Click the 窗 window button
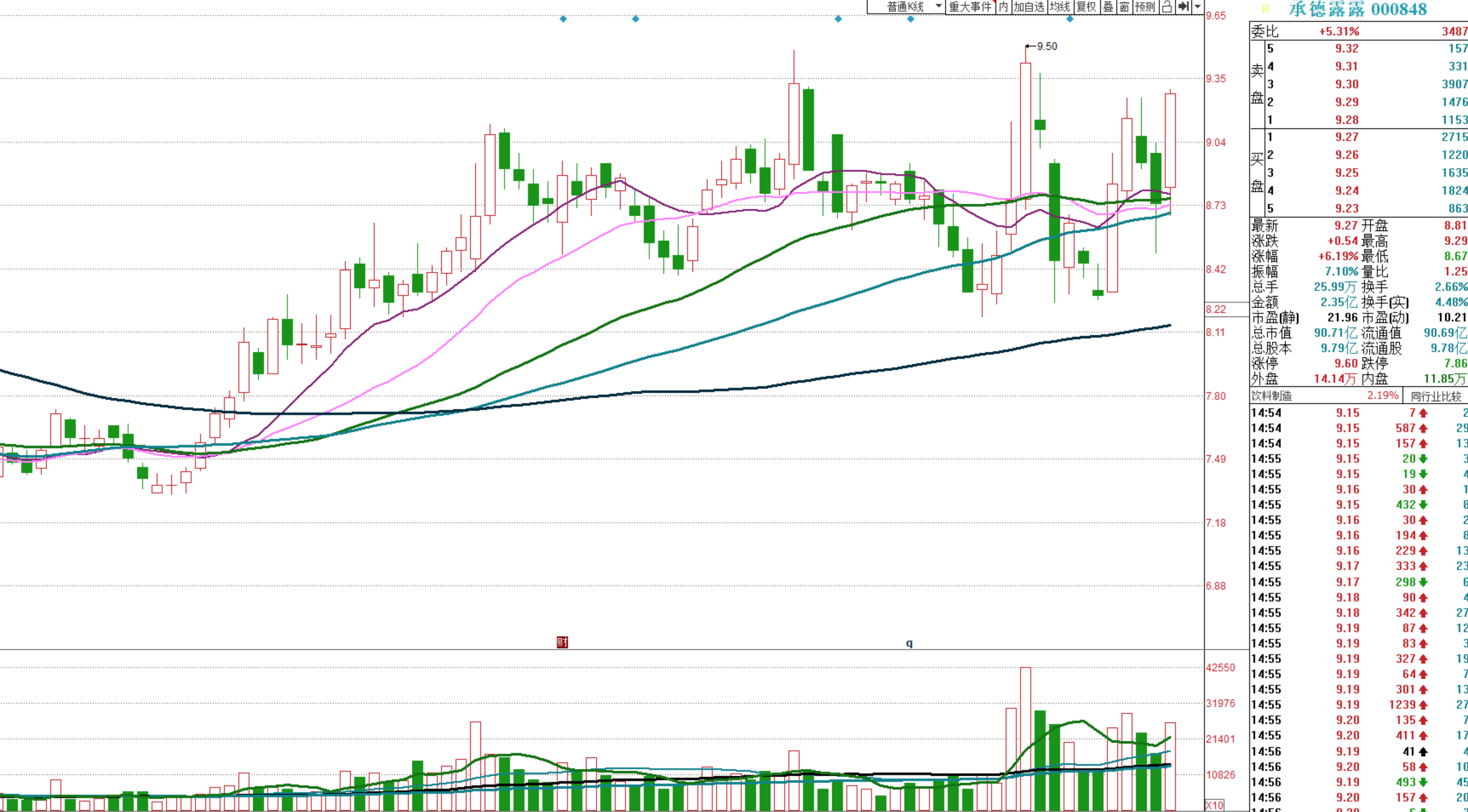Screen dimensions: 1468x812 1124,7
